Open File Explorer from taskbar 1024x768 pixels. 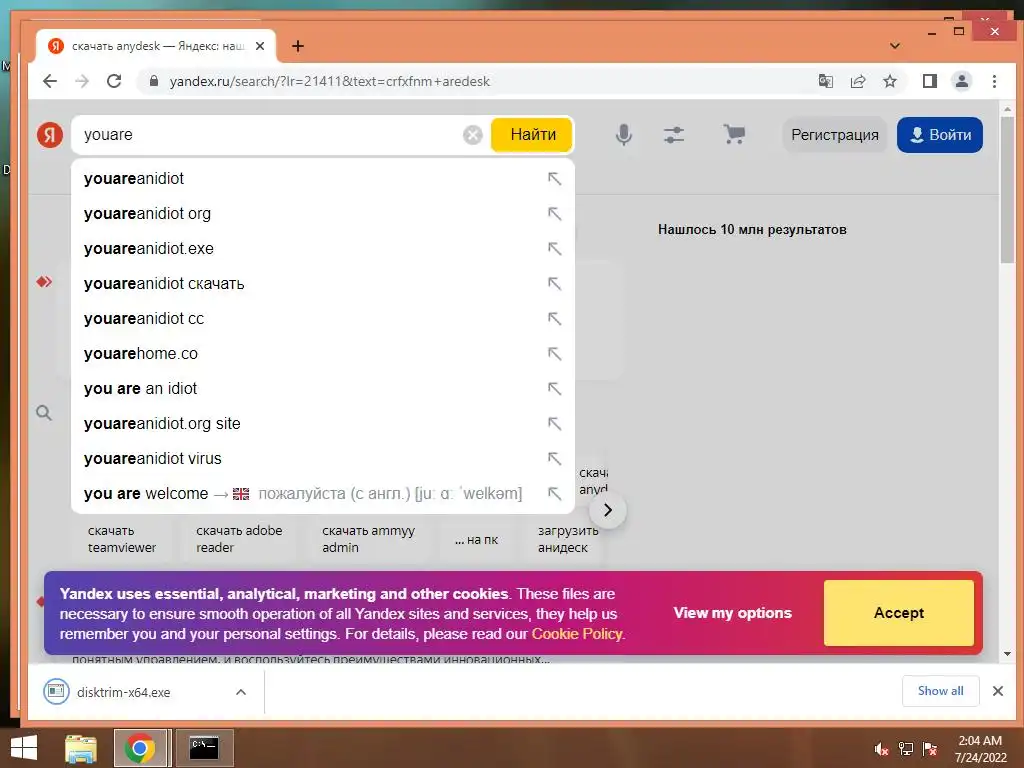pos(81,748)
